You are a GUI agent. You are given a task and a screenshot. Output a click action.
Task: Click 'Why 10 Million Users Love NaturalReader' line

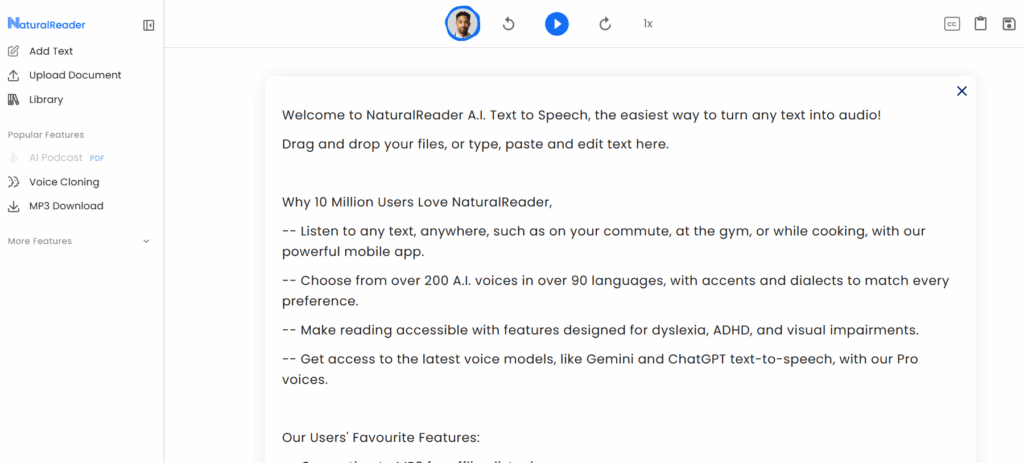417,202
